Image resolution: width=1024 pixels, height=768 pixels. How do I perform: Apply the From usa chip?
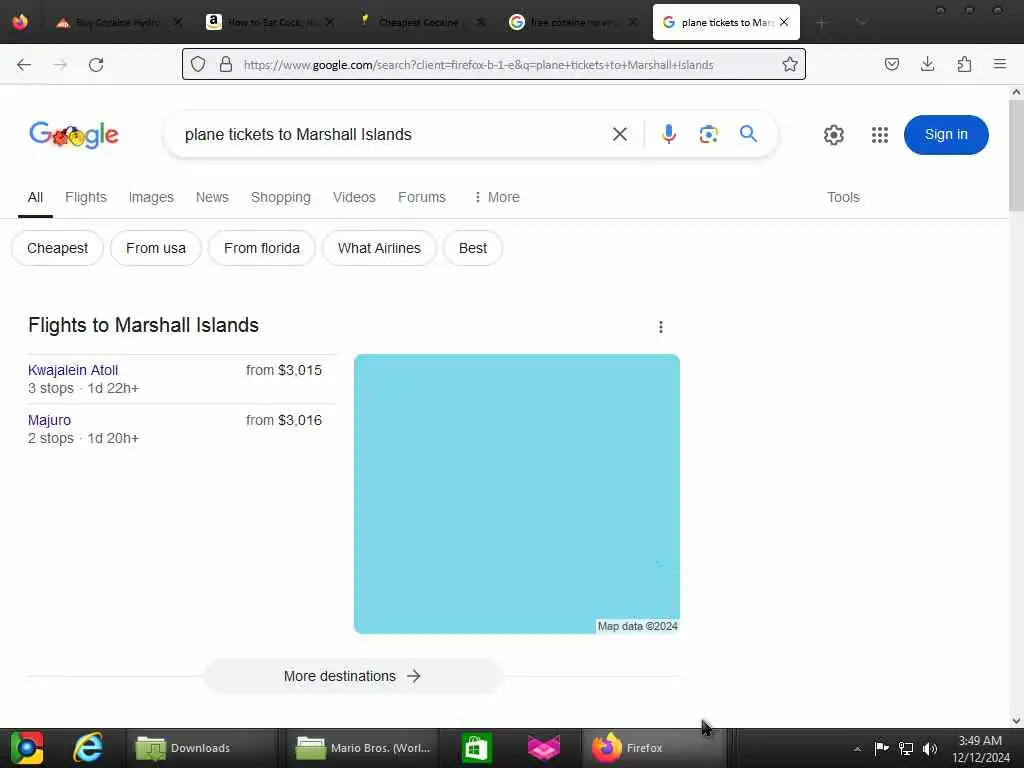click(x=155, y=248)
